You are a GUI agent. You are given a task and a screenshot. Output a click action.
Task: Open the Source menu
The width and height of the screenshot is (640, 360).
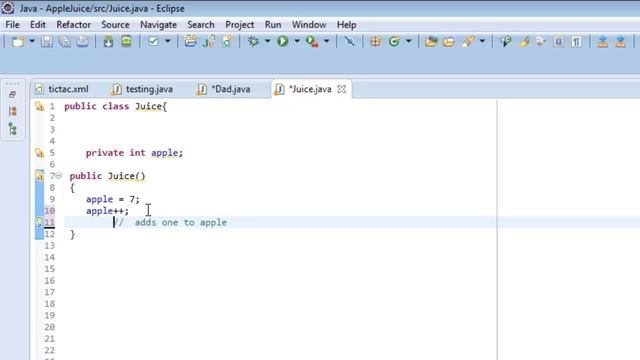[x=115, y=25]
